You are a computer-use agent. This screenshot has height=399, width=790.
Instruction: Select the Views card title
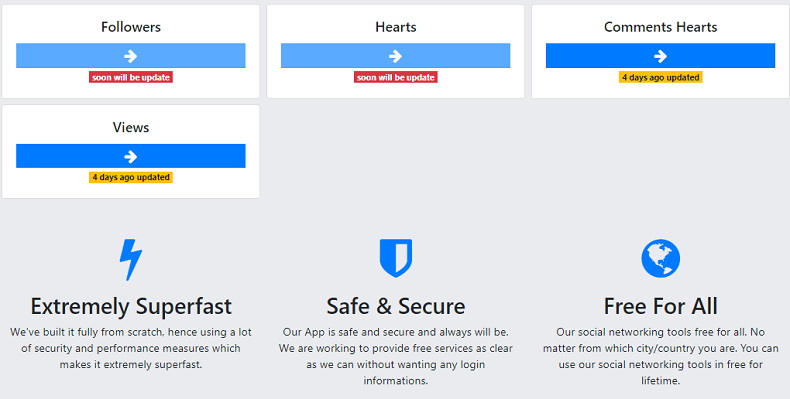pyautogui.click(x=131, y=127)
